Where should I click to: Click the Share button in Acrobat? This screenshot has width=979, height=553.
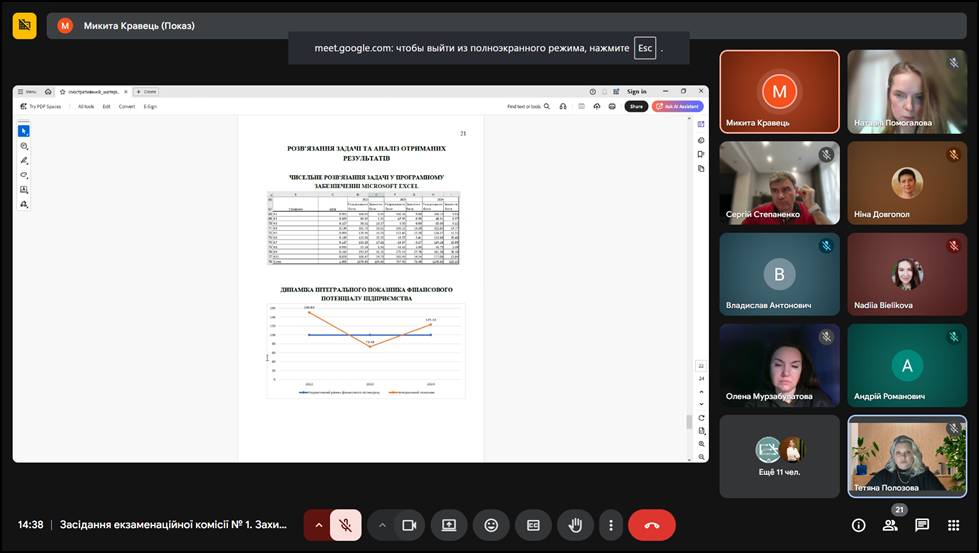tap(636, 106)
